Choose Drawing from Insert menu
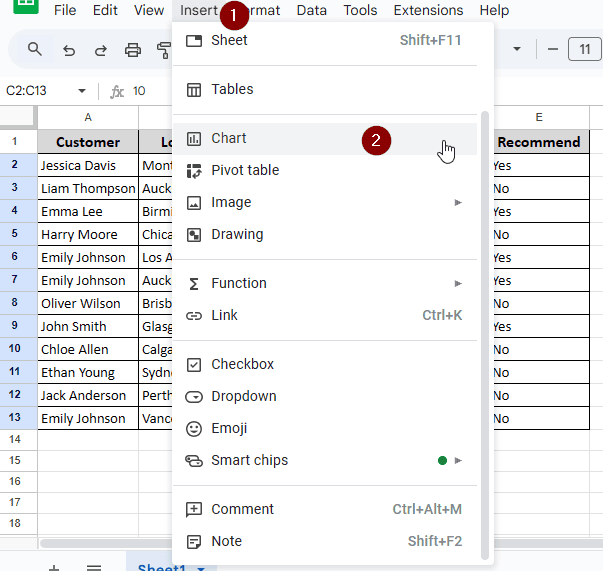The width and height of the screenshot is (603, 571). pyautogui.click(x=325, y=235)
